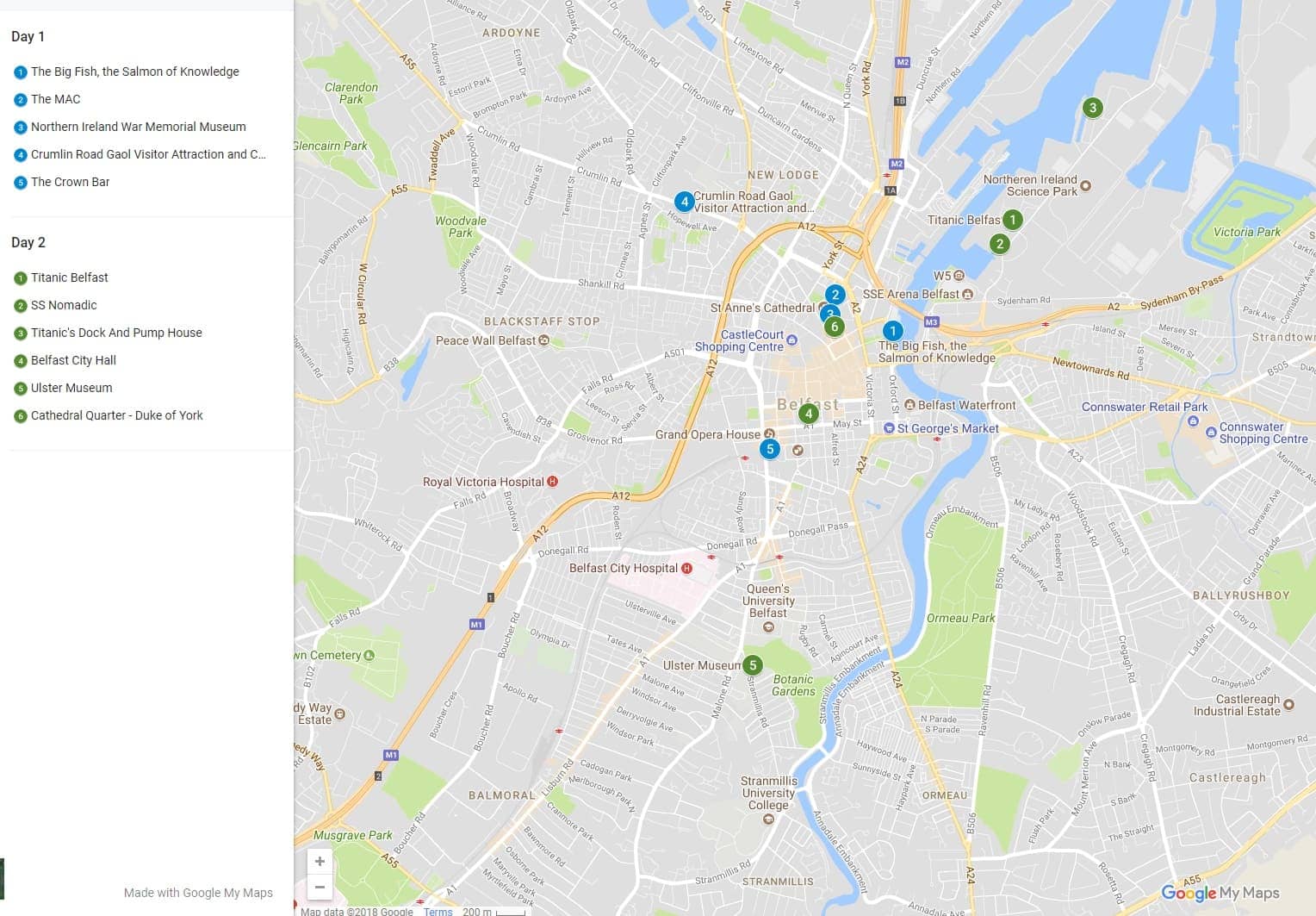Click Northern Ireland Science Park icon
The width and height of the screenshot is (1316, 916).
[1085, 185]
